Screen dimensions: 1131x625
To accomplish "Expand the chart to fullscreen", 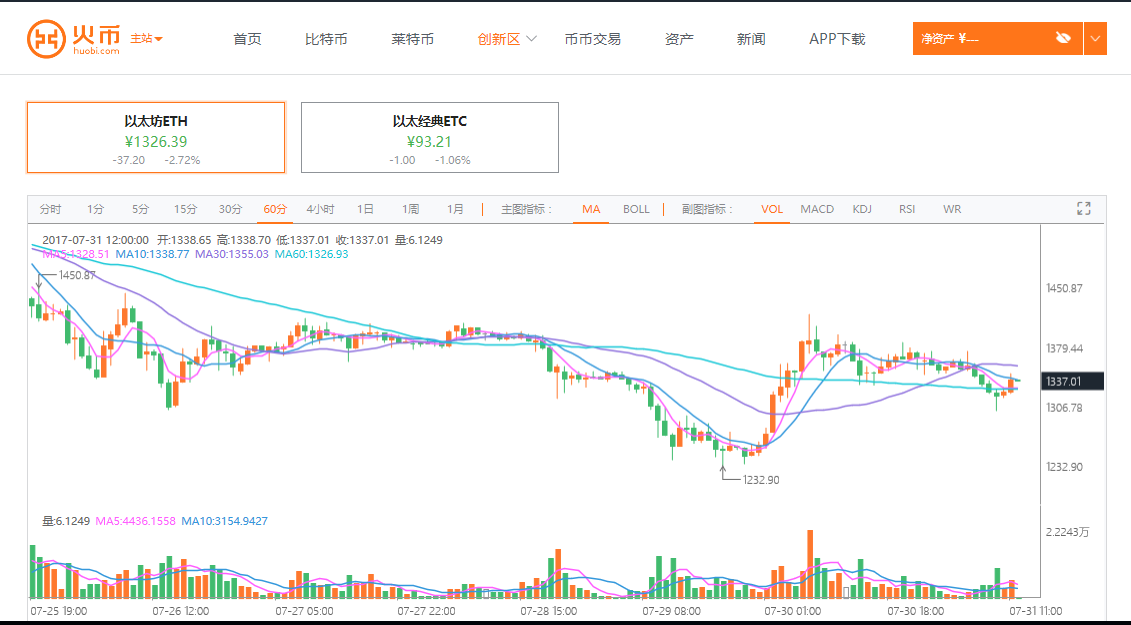I will point(1083,209).
